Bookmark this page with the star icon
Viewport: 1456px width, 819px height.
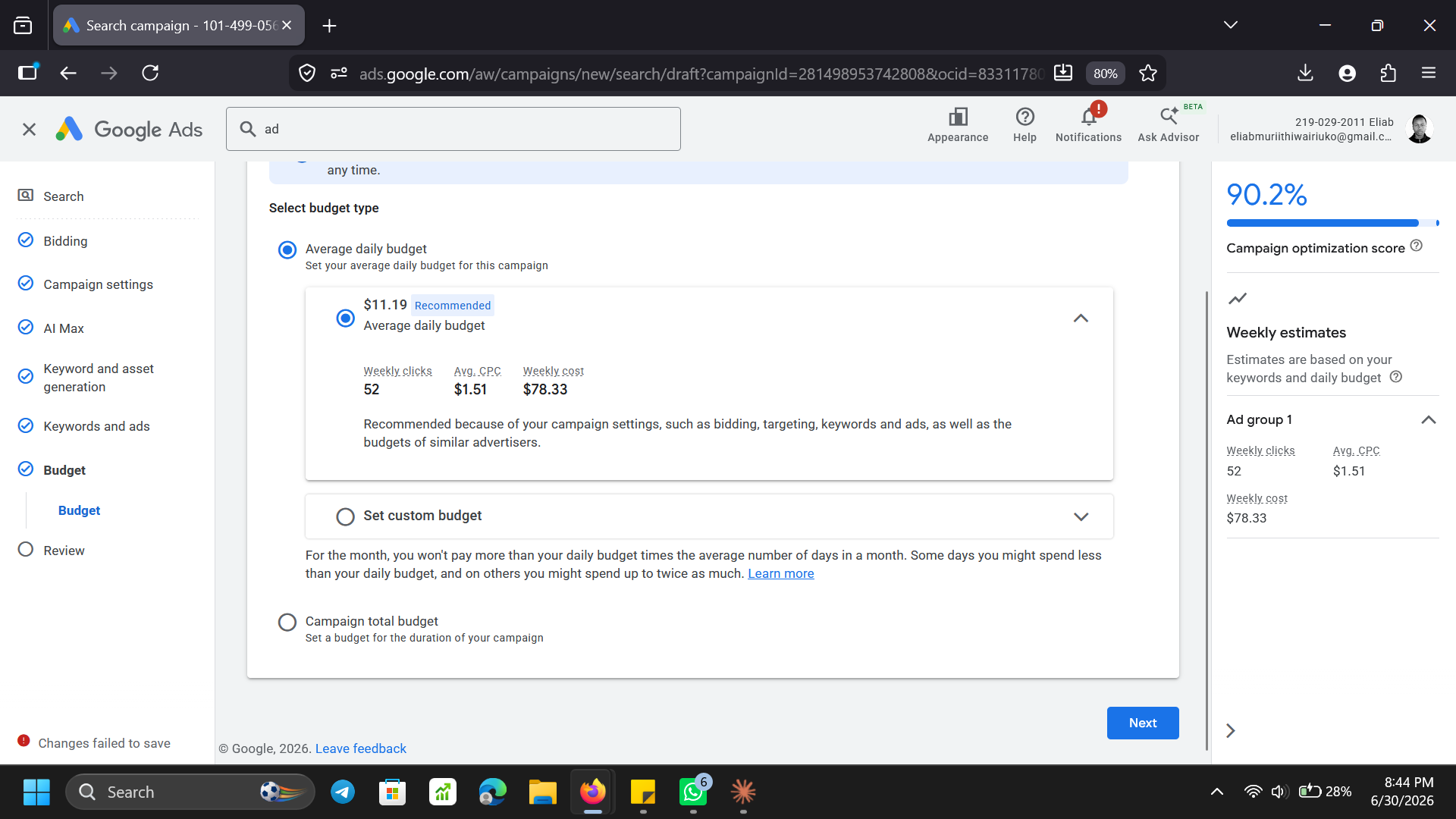click(x=1148, y=73)
